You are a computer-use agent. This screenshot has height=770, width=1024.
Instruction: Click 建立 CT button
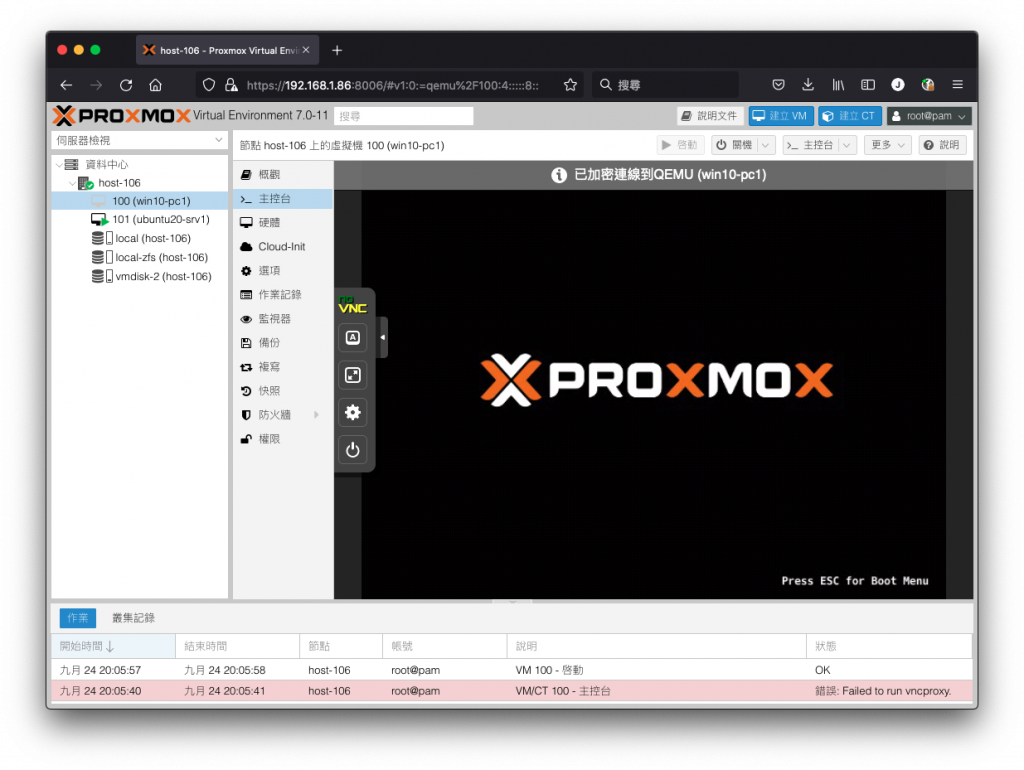coord(850,116)
